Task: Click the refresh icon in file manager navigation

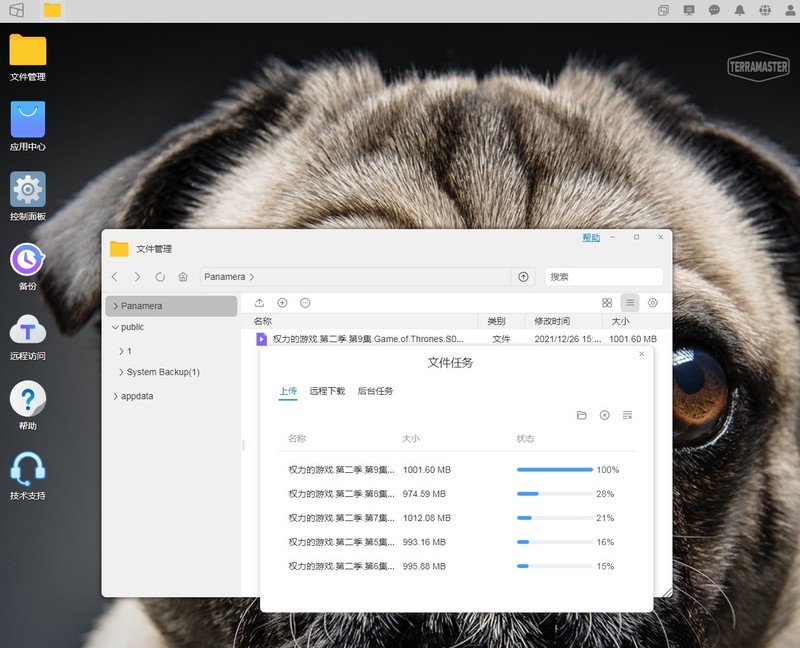Action: [x=160, y=276]
